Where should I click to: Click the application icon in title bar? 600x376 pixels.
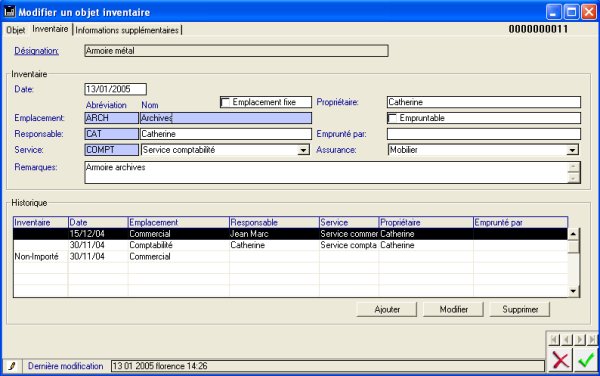point(9,12)
